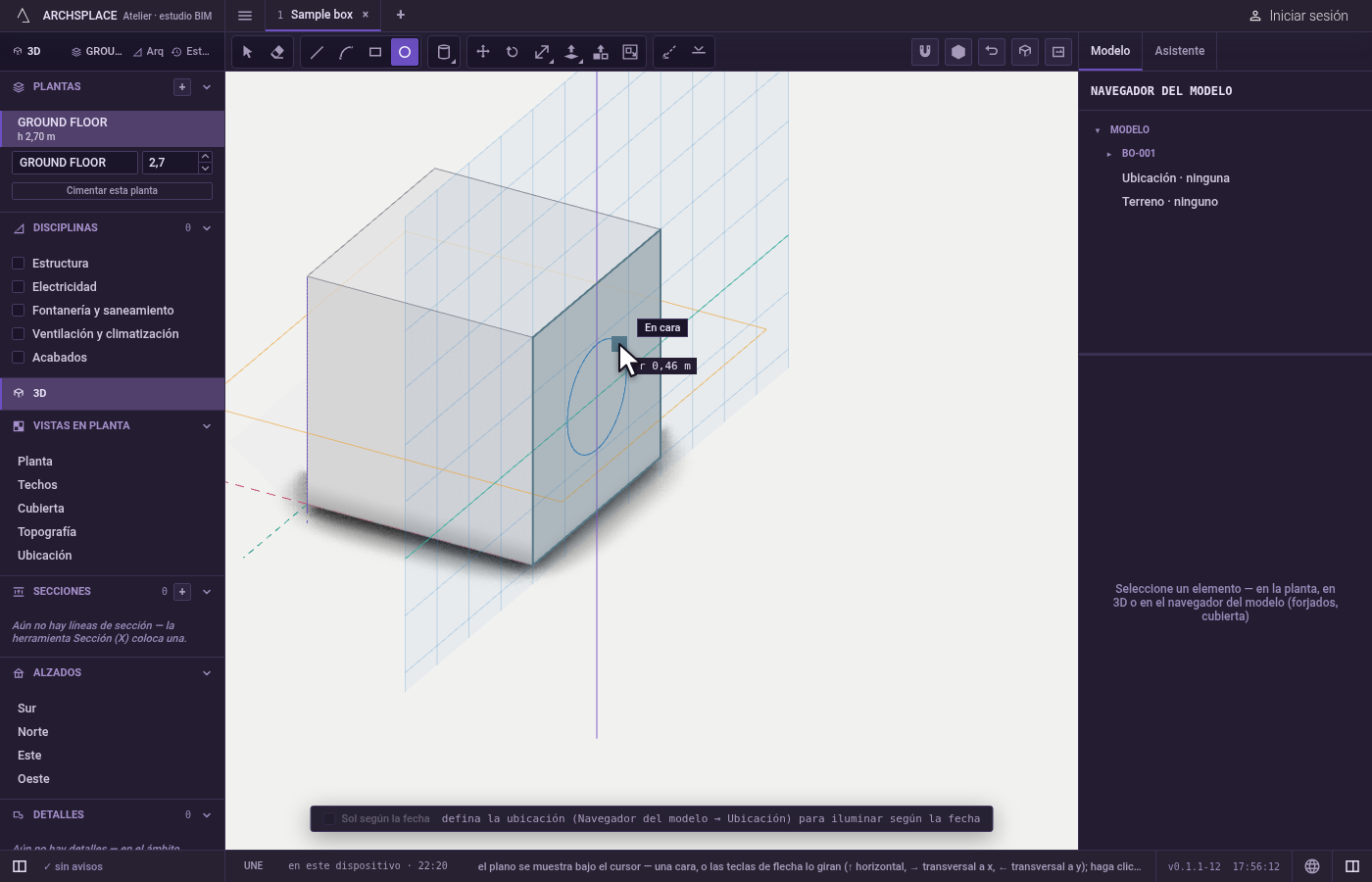
Task: Open the cylinder solid tool
Action: click(x=444, y=52)
